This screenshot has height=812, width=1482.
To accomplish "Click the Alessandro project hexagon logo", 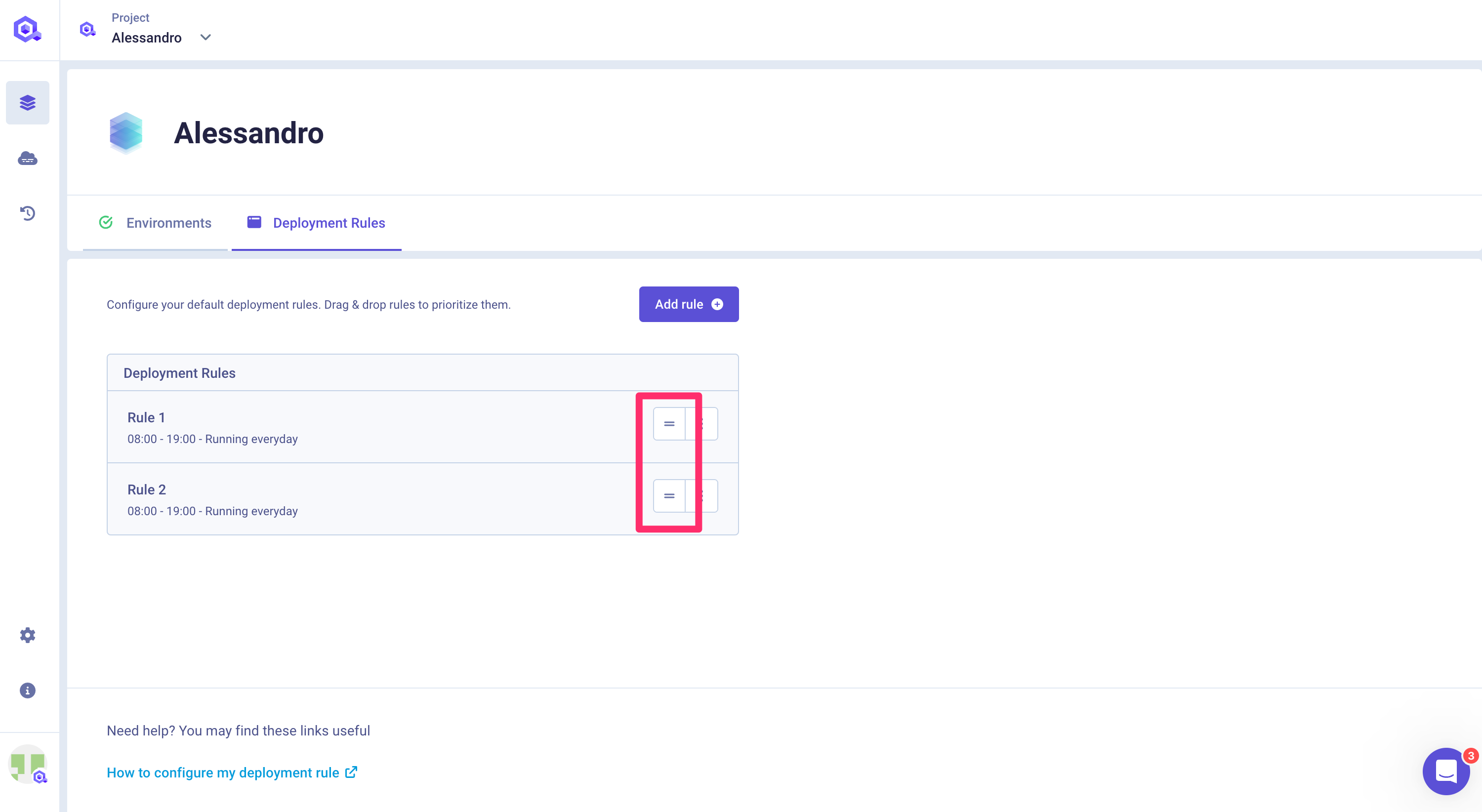I will (x=126, y=133).
